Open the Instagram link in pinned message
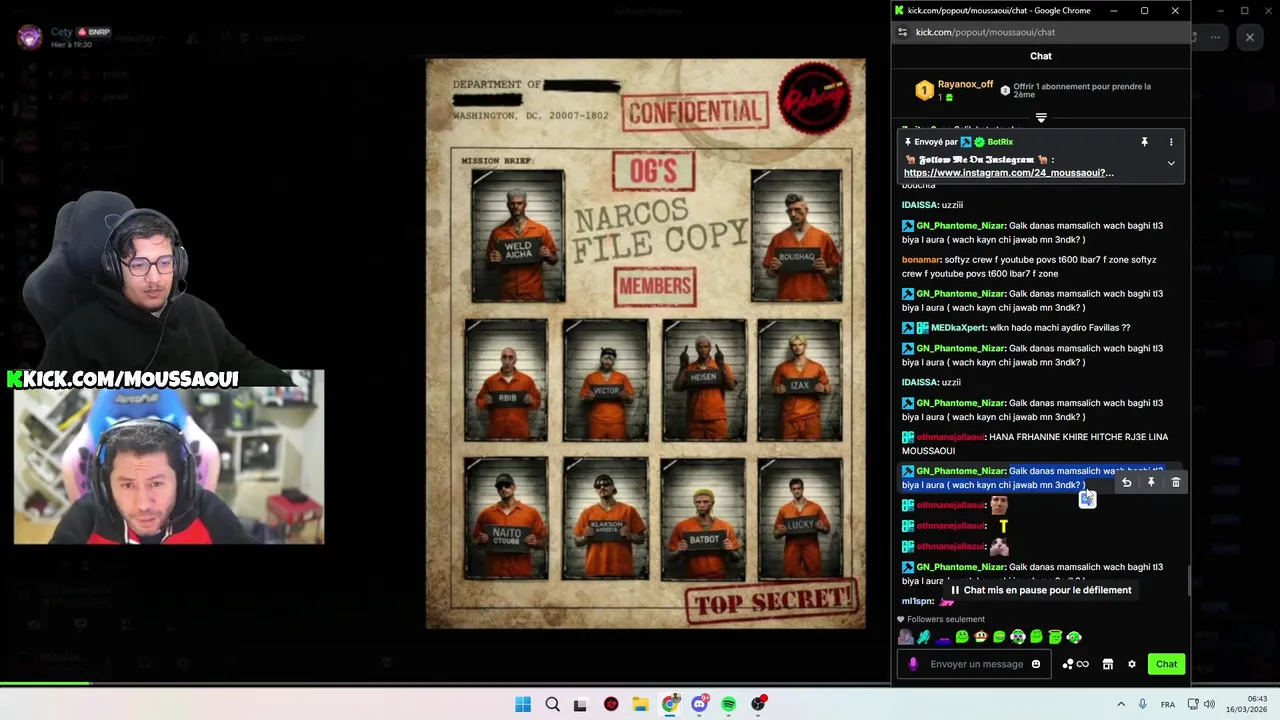Viewport: 1280px width, 720px height. click(1008, 173)
